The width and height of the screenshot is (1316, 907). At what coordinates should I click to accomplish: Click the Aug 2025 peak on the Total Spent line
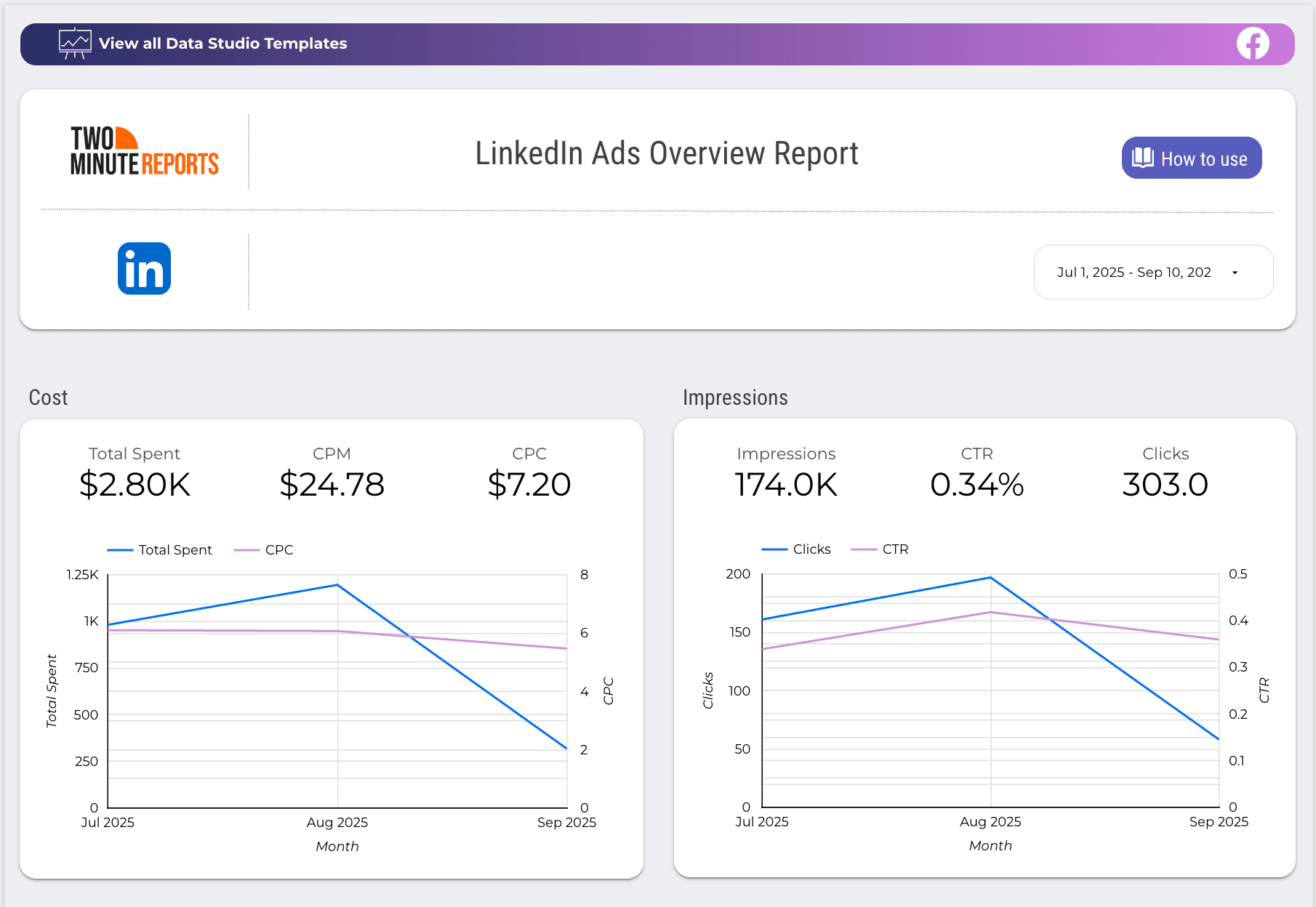coord(336,584)
